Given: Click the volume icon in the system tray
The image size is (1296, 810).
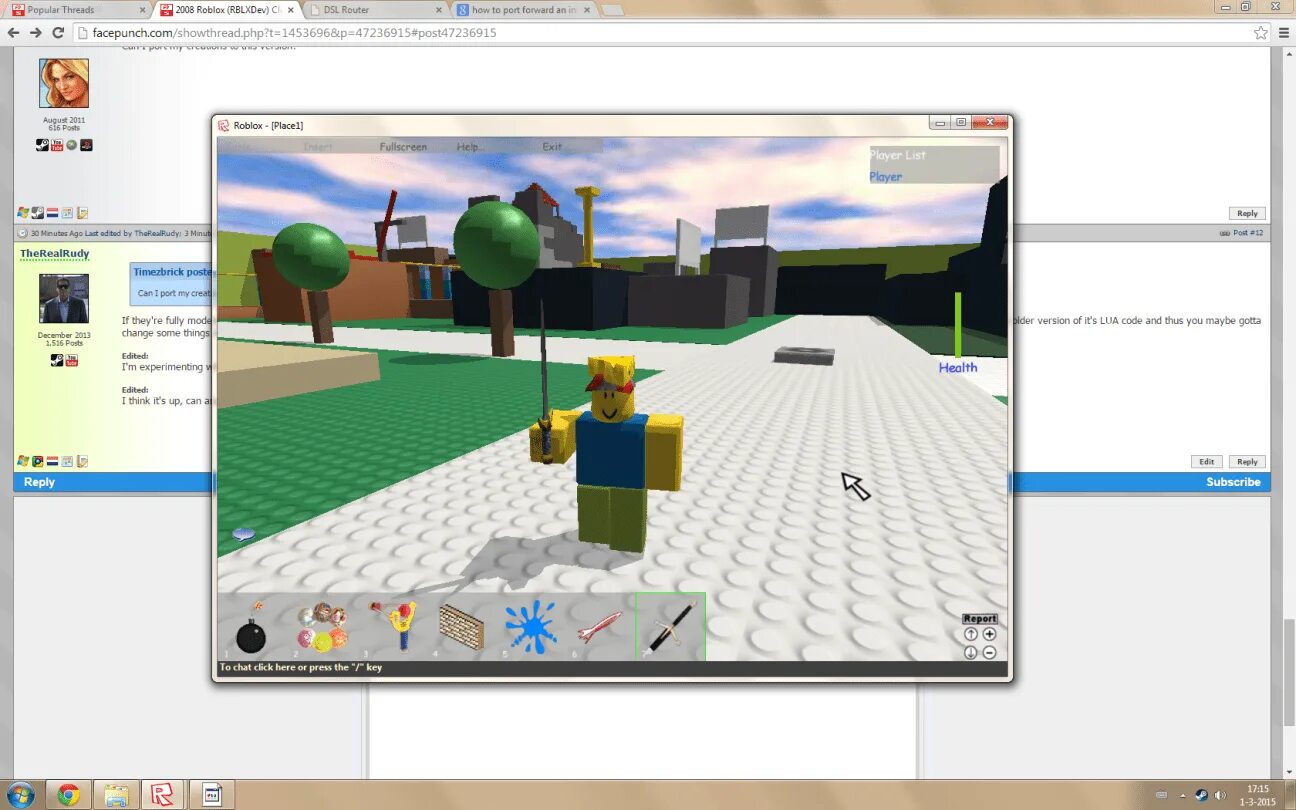Looking at the screenshot, I should [1221, 795].
